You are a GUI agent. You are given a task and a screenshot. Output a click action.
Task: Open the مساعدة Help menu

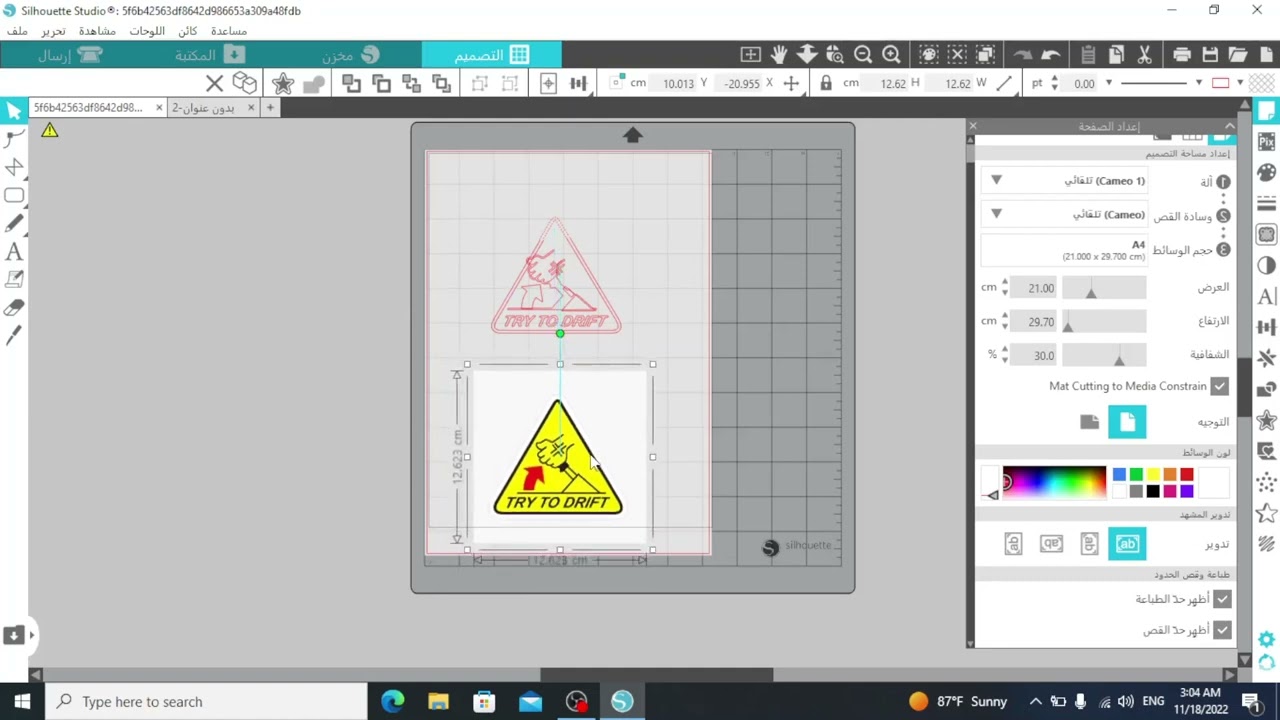228,31
